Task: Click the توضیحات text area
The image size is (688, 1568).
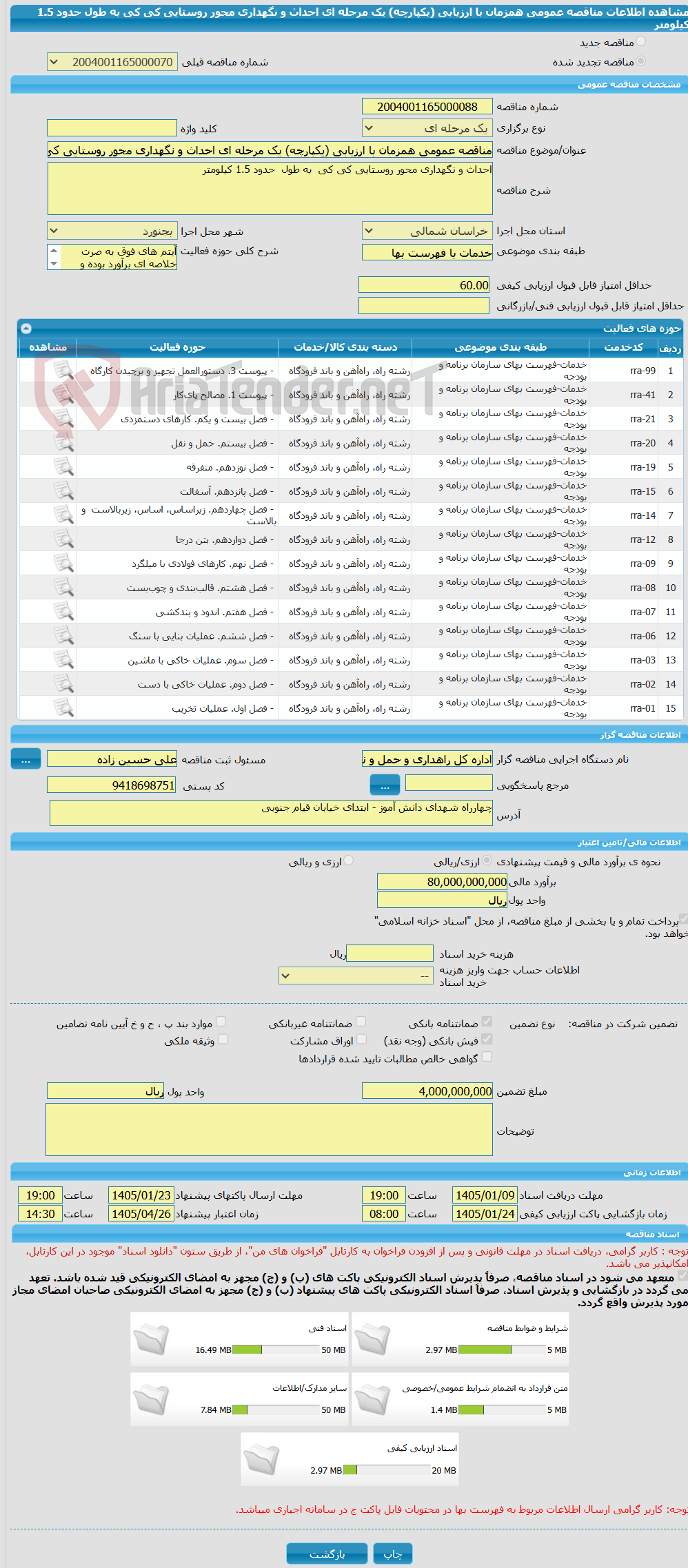Action: click(x=269, y=1130)
